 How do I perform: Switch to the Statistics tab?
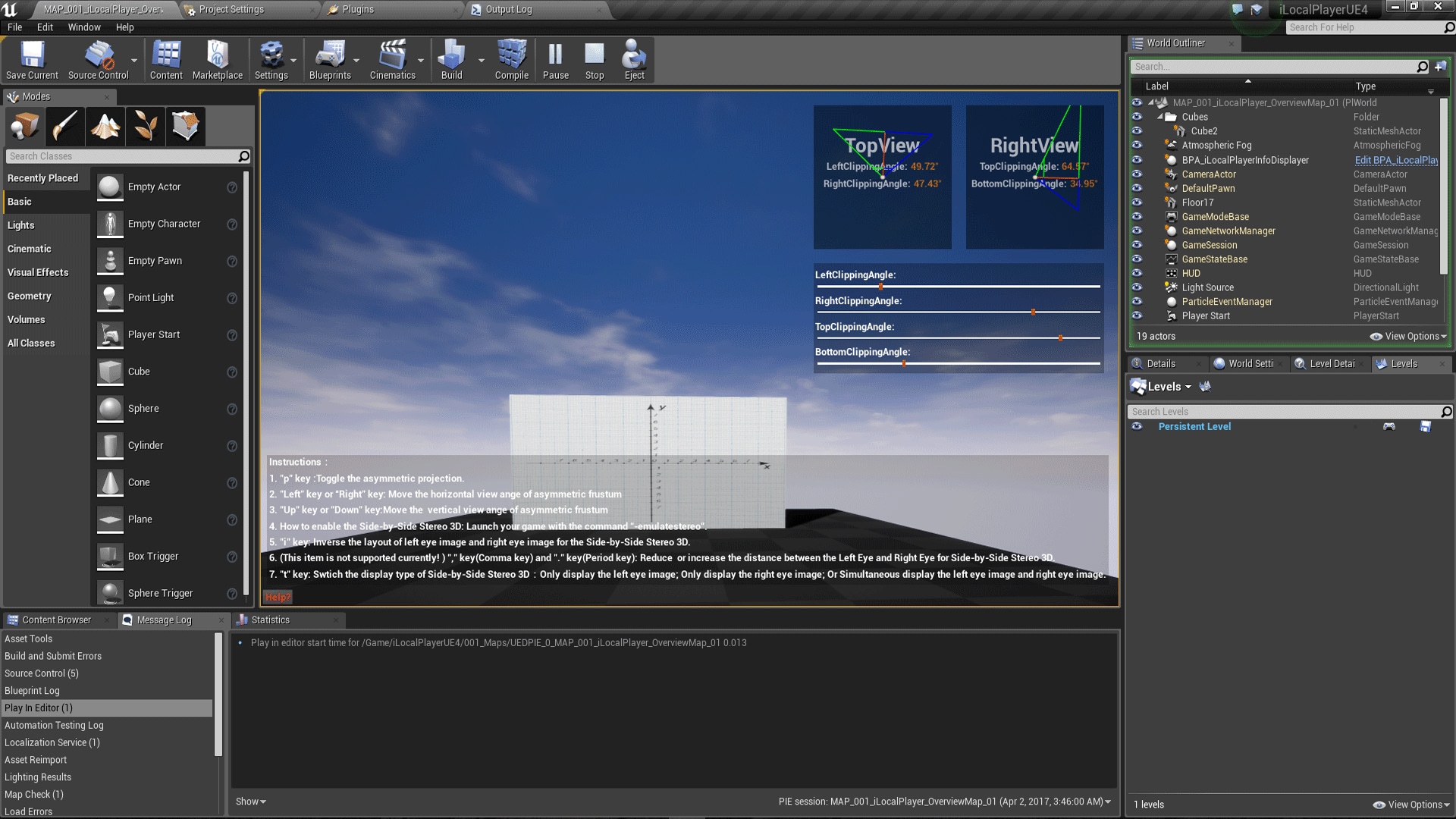(x=269, y=620)
